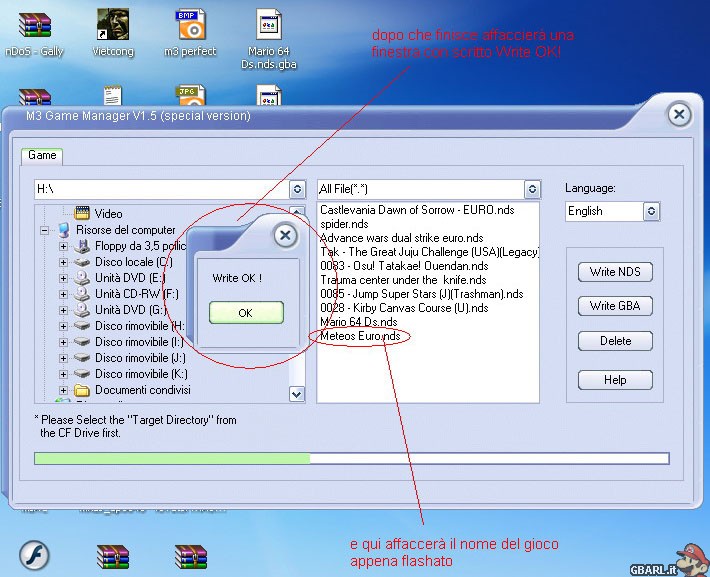The image size is (710, 577).
Task: Click the Risorse del computer icon
Action: [x=64, y=230]
